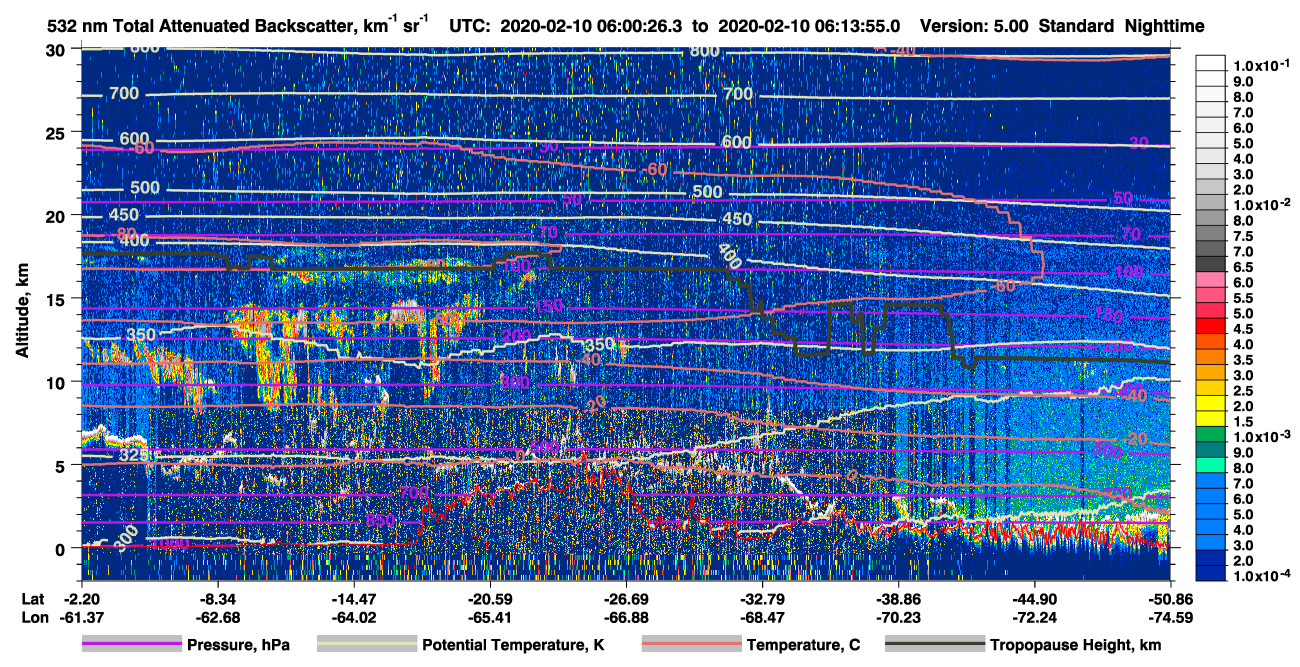1300x667 pixels.
Task: Click the Lat row label
Action: pos(32,599)
